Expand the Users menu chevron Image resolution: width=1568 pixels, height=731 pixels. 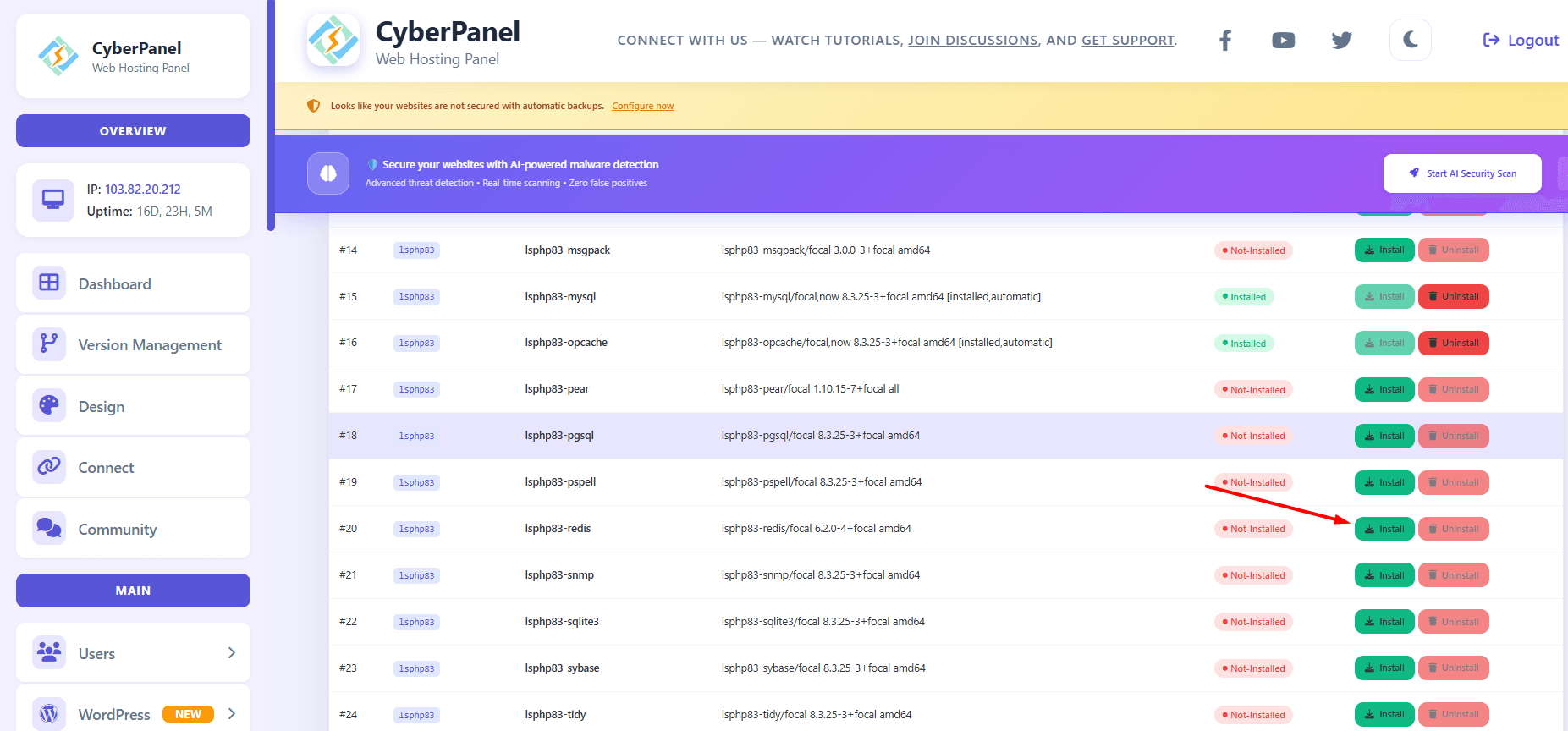(231, 652)
